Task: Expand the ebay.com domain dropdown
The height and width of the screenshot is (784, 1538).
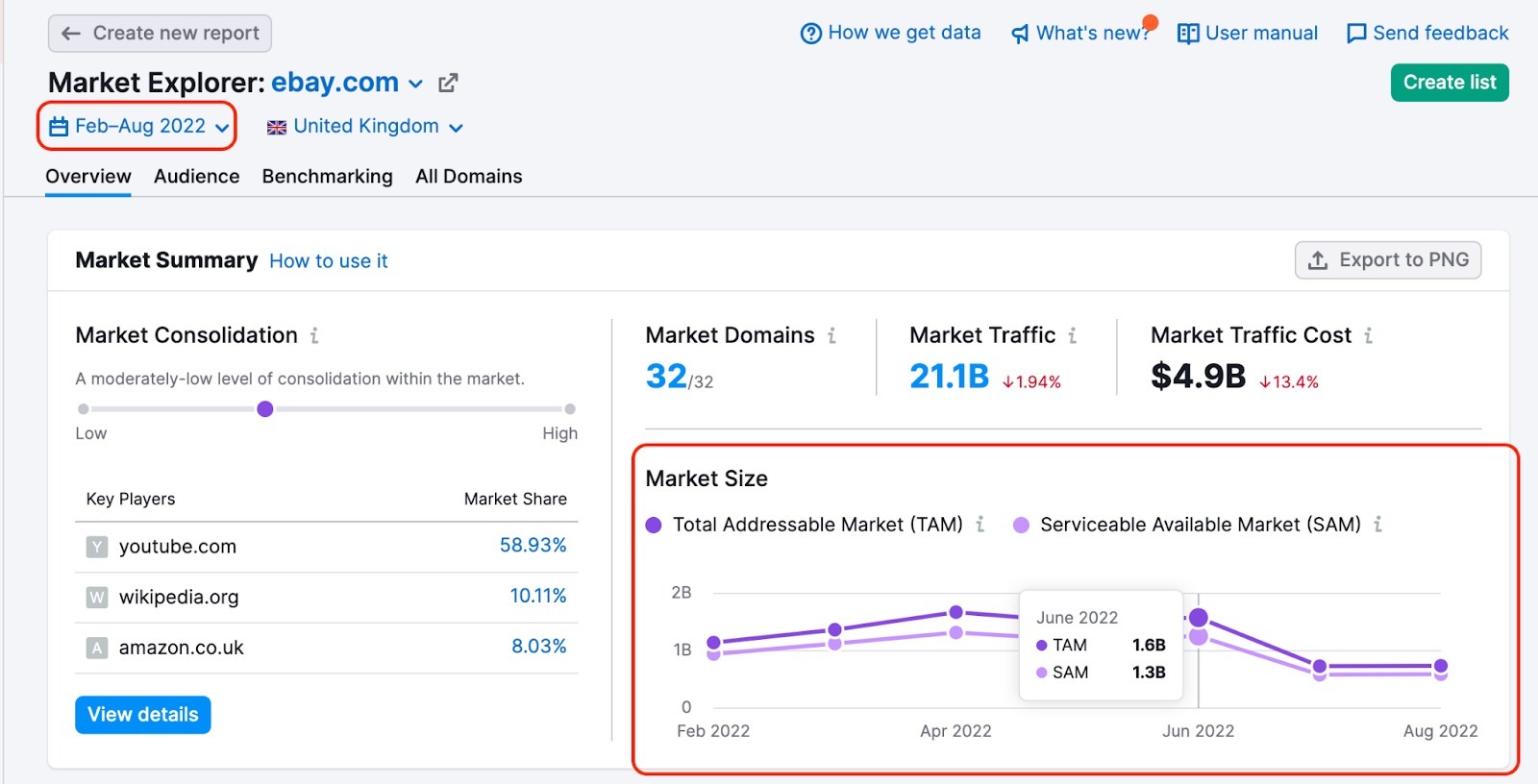Action: 415,84
